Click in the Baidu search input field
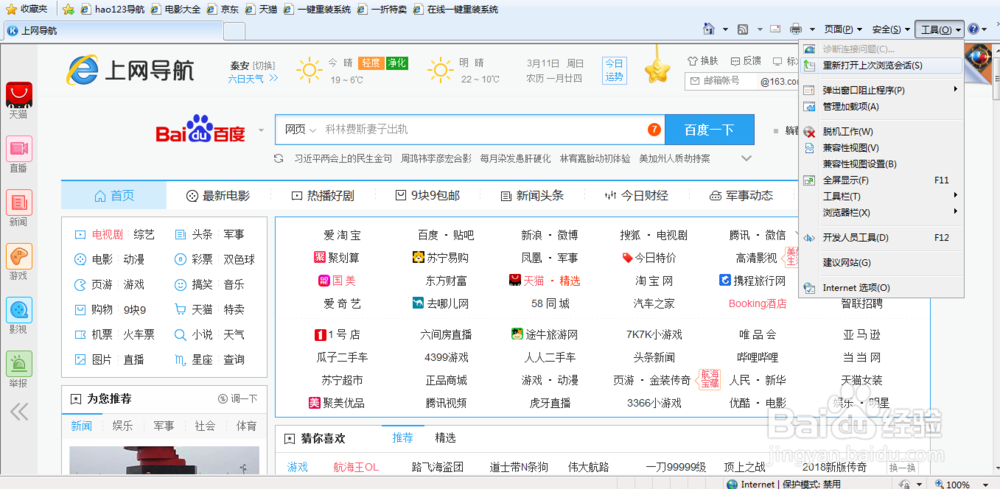Screen dimensions: 1000x489 482,130
